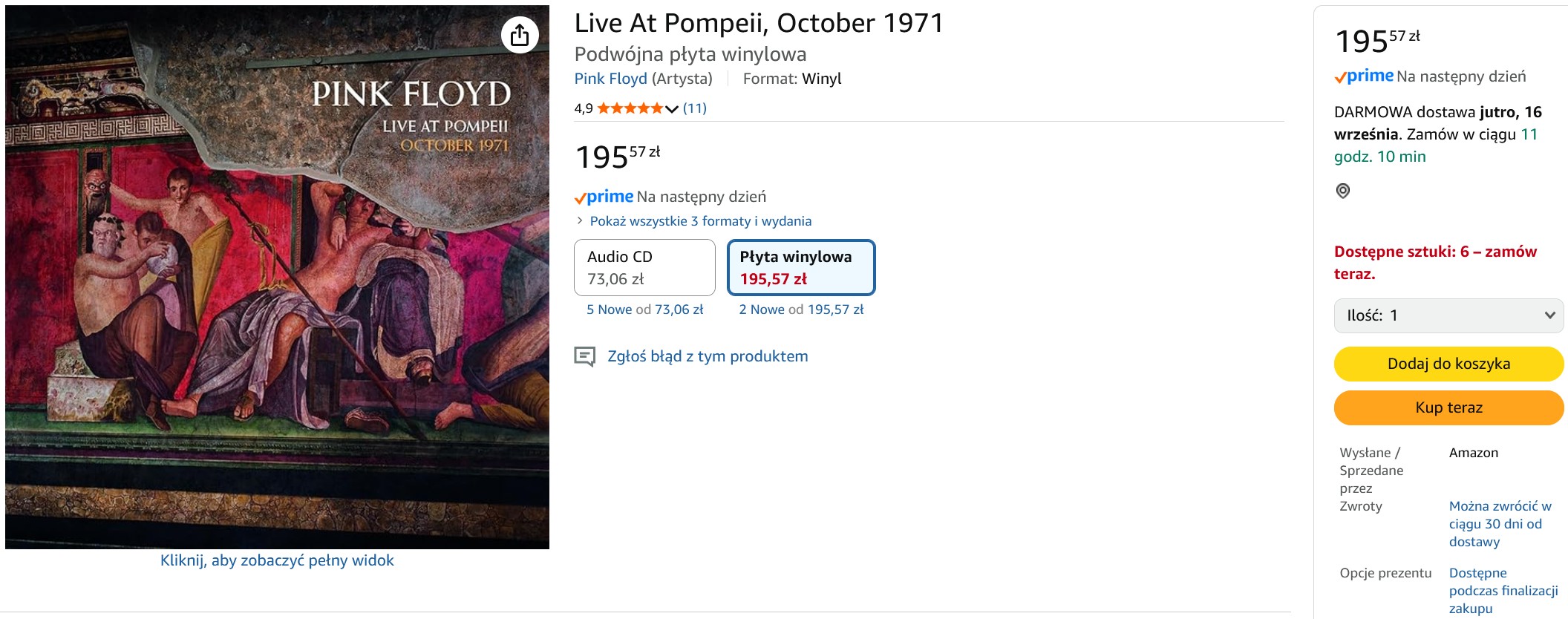1568x619 pixels.
Task: Click '2 Nowe od 195,57 zł' offers link
Action: 801,309
